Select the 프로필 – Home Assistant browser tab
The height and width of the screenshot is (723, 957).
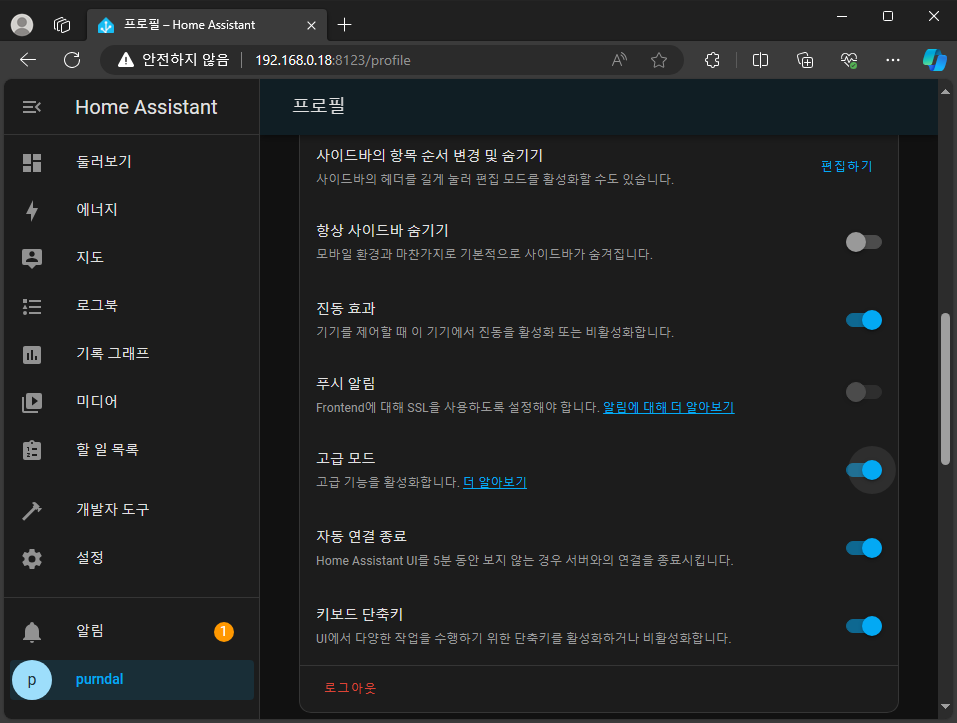[x=207, y=25]
